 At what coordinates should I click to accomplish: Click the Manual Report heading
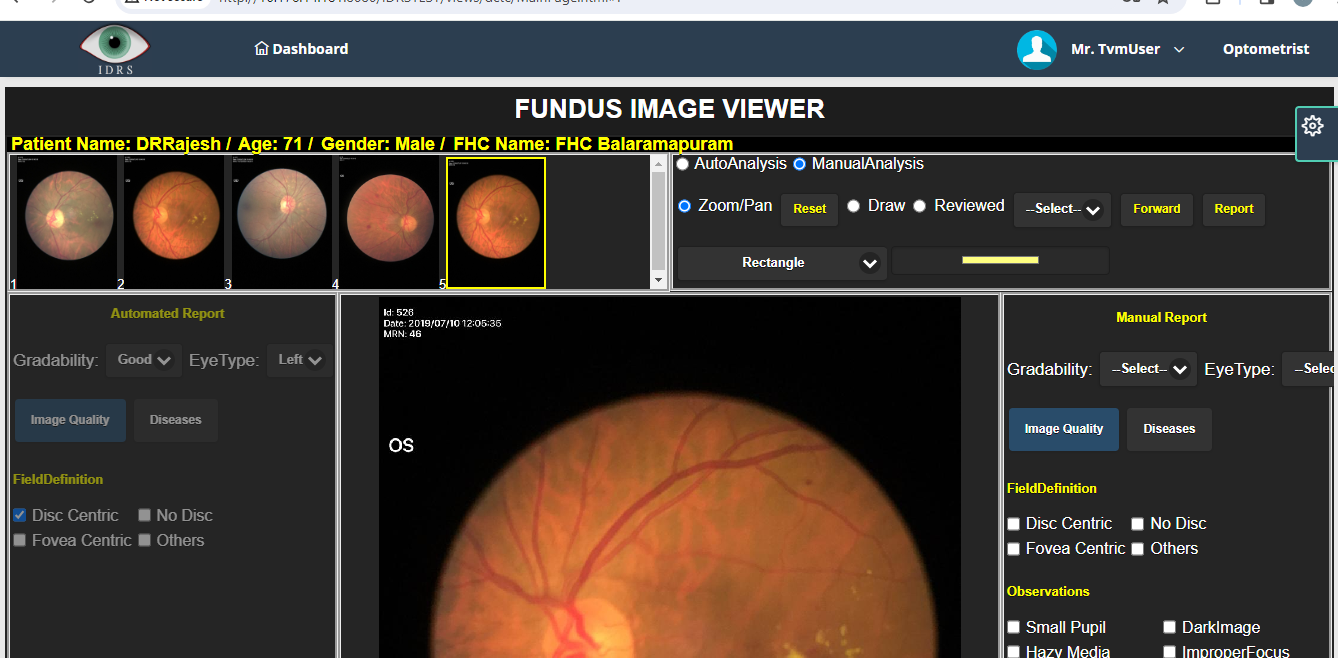coord(1161,318)
